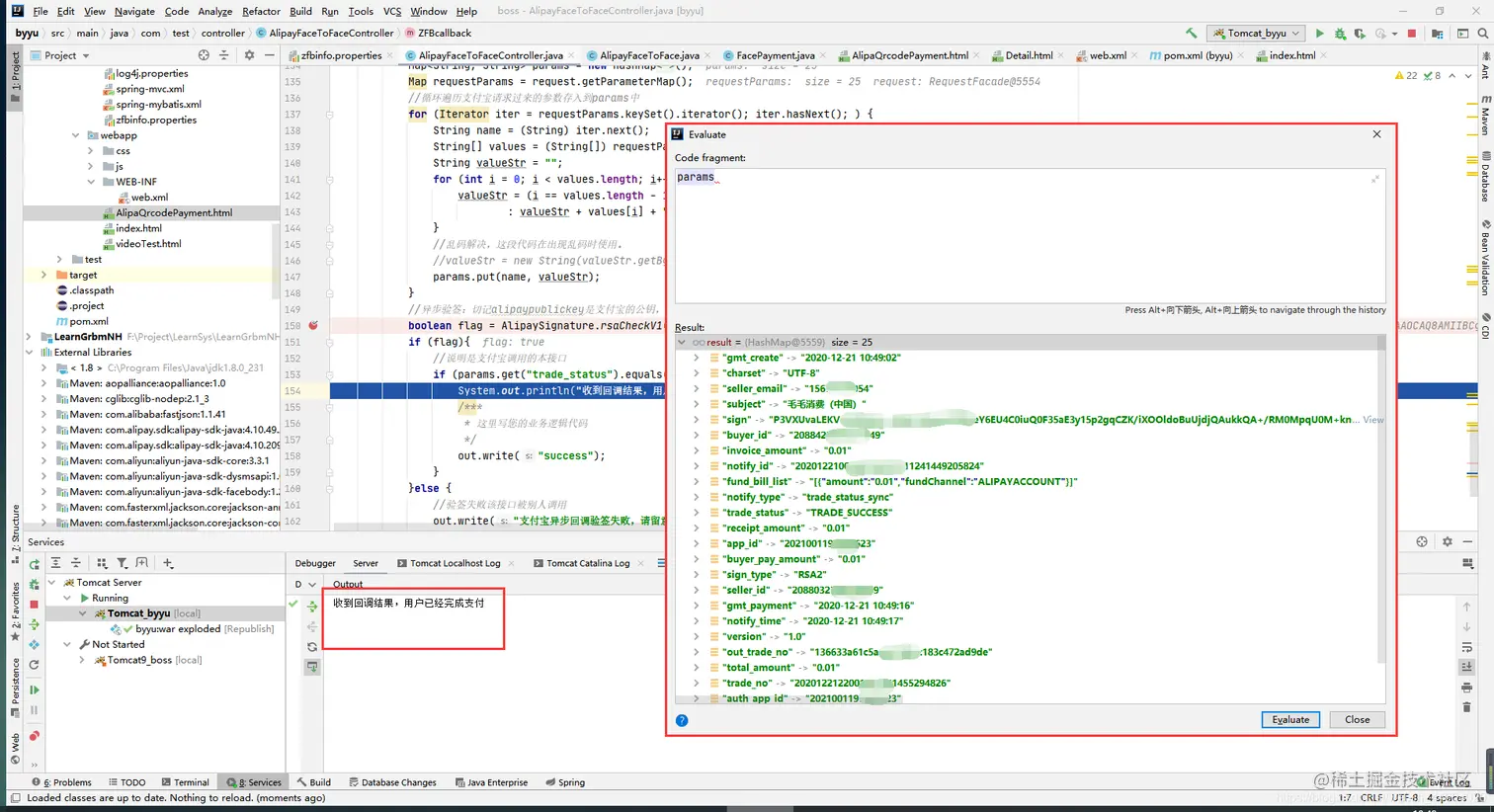Click the Deploy All icon in the Services sidebar
The image size is (1494, 812).
pos(35,624)
